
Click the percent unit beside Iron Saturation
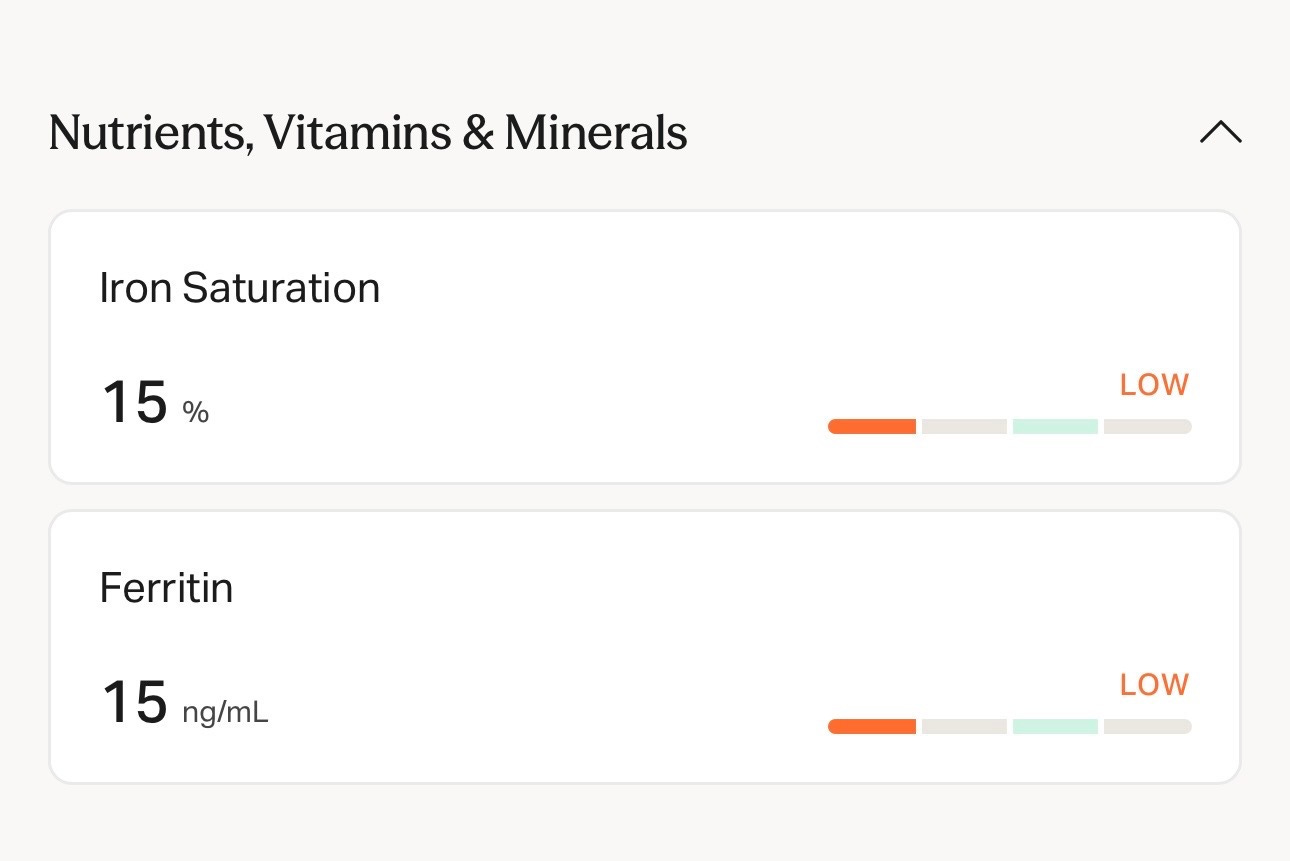196,411
